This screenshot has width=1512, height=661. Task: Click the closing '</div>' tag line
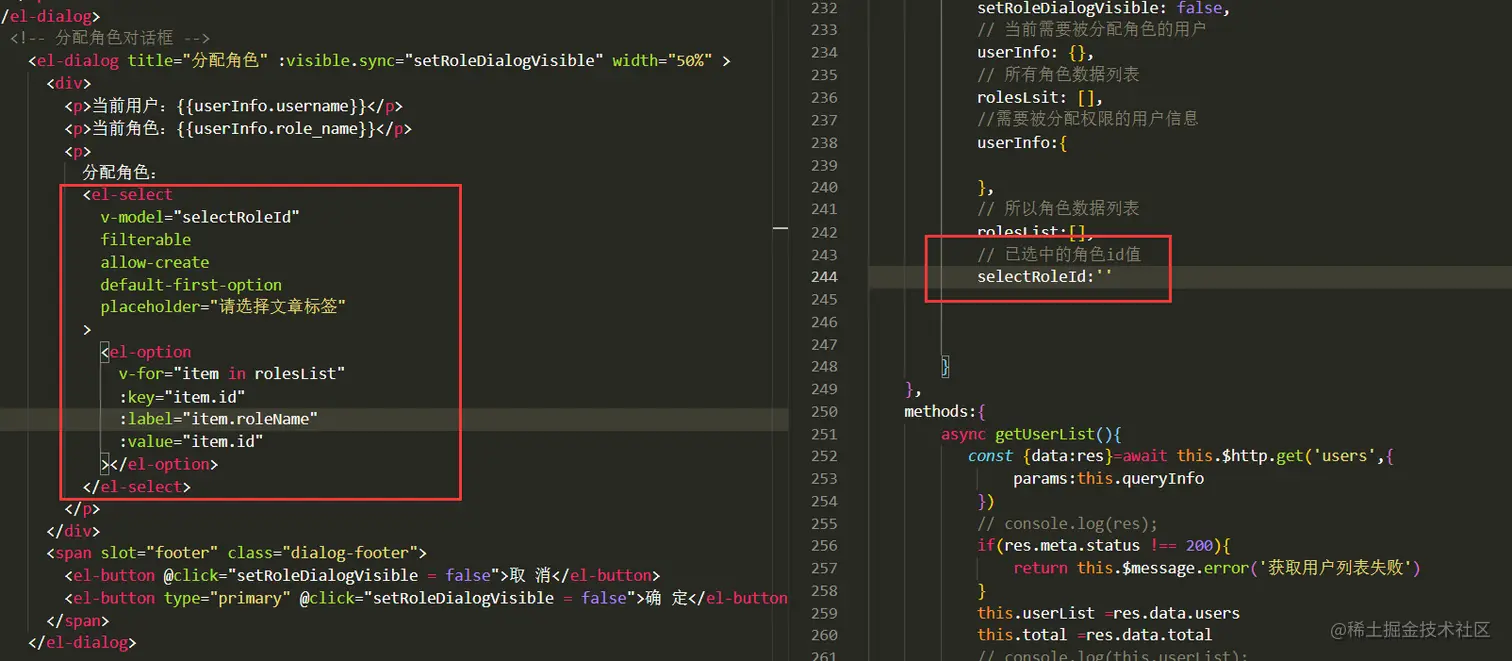(73, 531)
